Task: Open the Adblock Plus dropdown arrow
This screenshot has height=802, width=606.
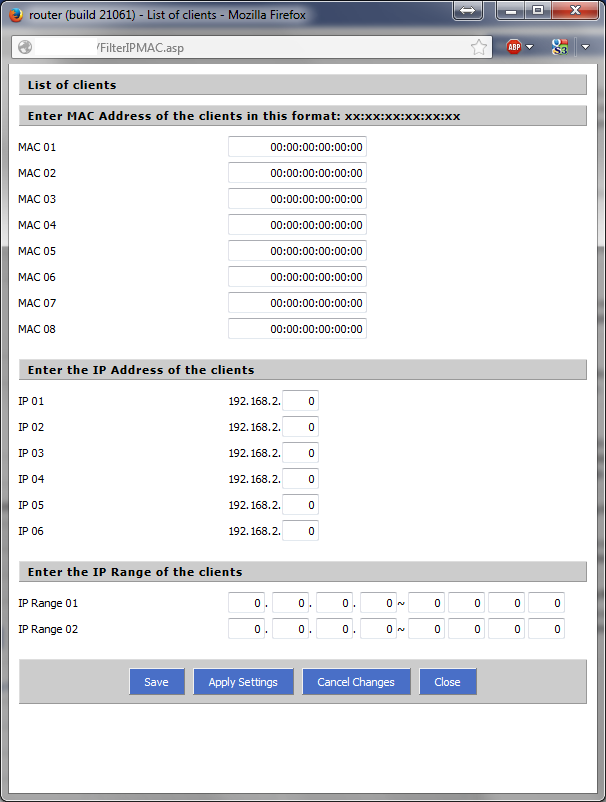Action: [x=530, y=47]
